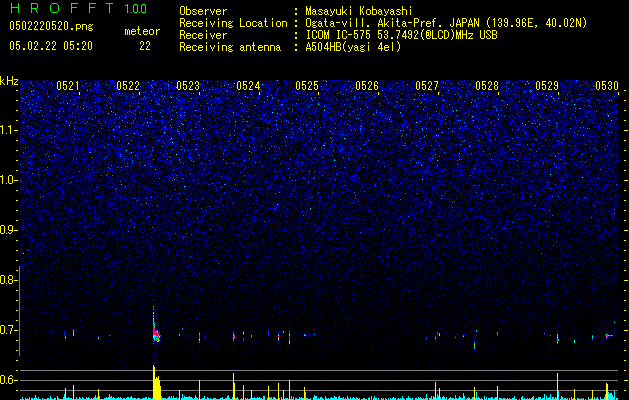Click the HROFFT 1.0.0 title text
The width and height of the screenshot is (629, 400).
[78, 8]
